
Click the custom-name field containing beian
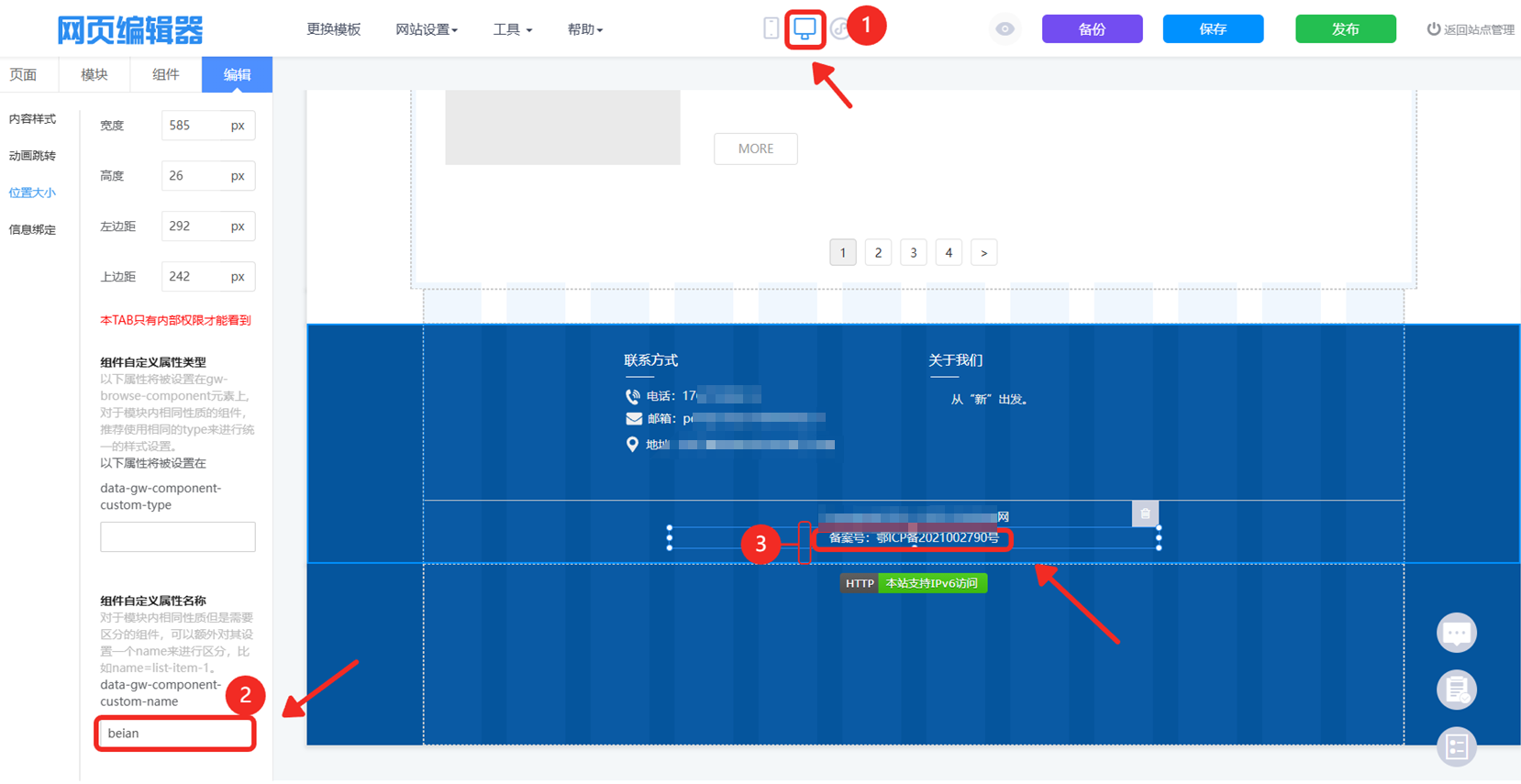175,734
